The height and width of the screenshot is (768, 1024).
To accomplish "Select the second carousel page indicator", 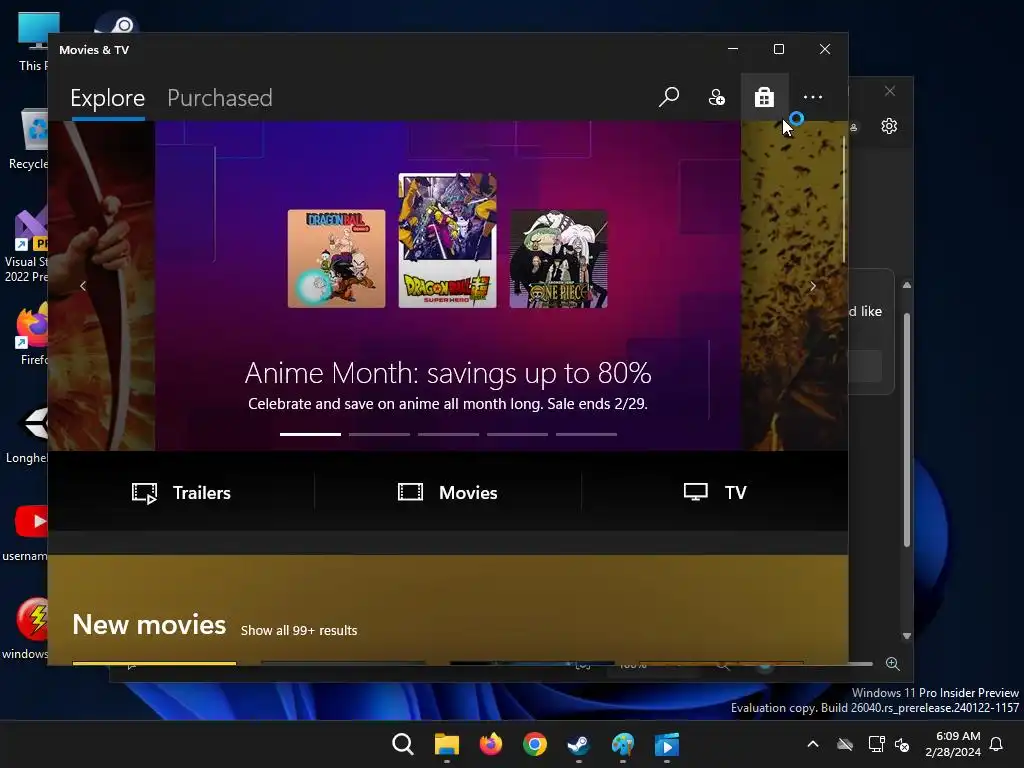I will click(379, 434).
